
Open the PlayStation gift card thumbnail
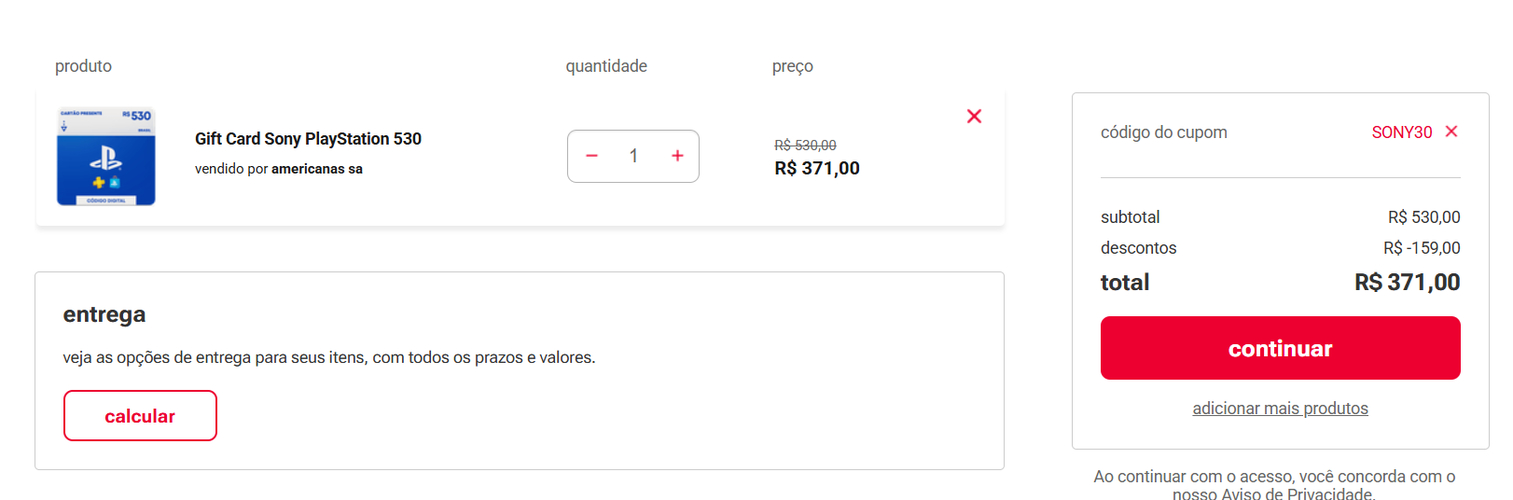106,157
